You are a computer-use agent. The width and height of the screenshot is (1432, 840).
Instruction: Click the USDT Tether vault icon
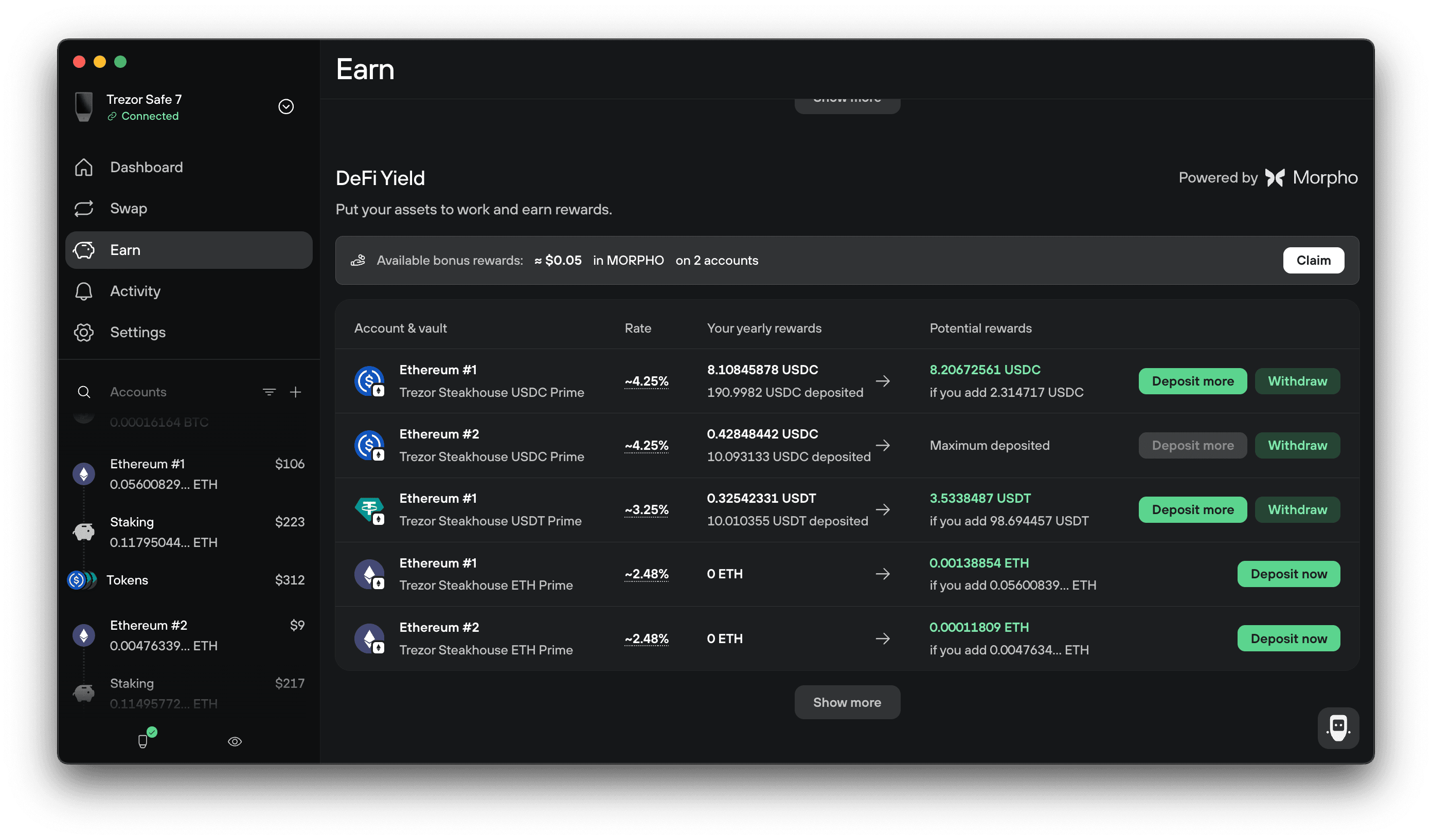click(x=369, y=509)
